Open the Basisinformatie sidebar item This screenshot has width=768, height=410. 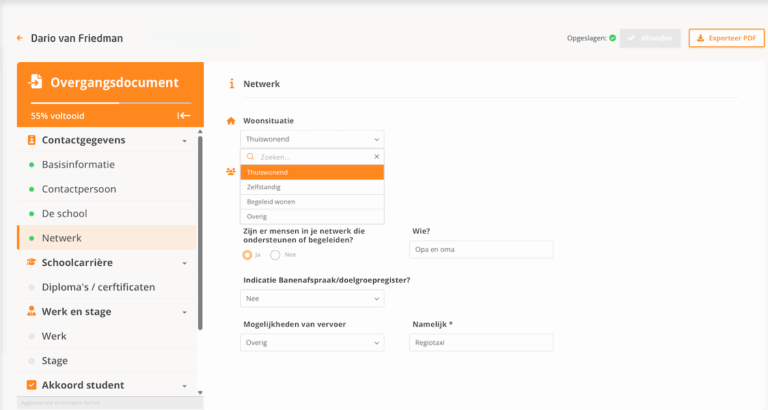[78, 164]
